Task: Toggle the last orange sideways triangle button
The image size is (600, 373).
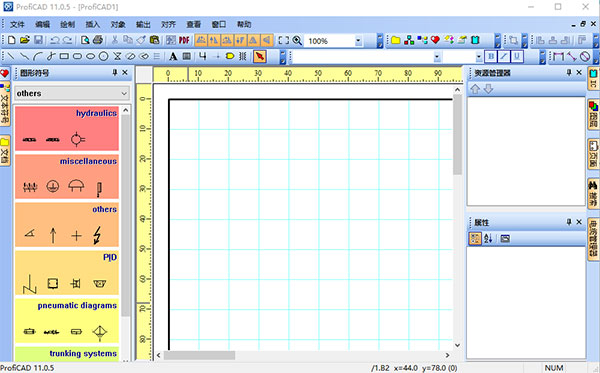Action: click(267, 40)
